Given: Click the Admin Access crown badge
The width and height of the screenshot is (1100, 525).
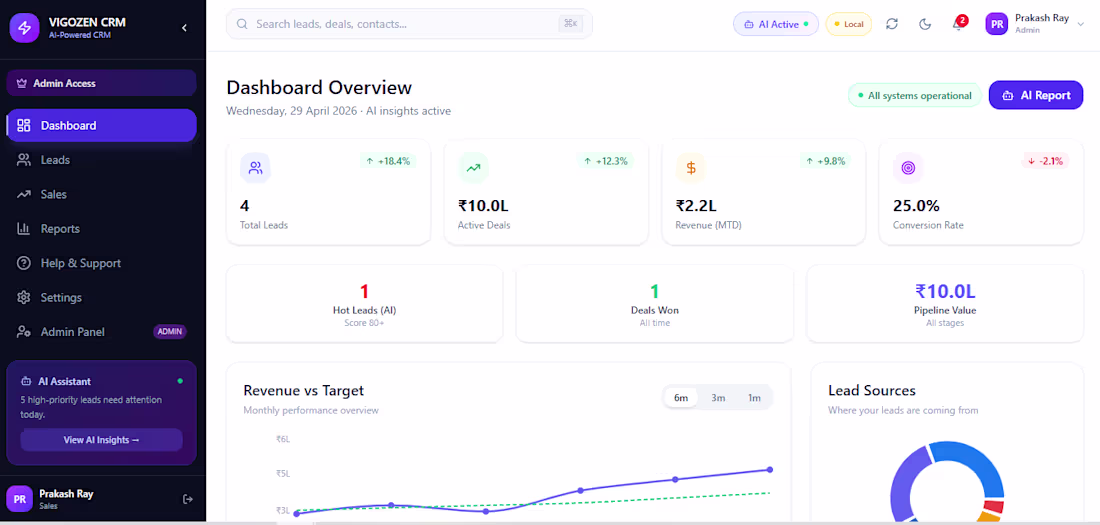Looking at the screenshot, I should pos(101,83).
